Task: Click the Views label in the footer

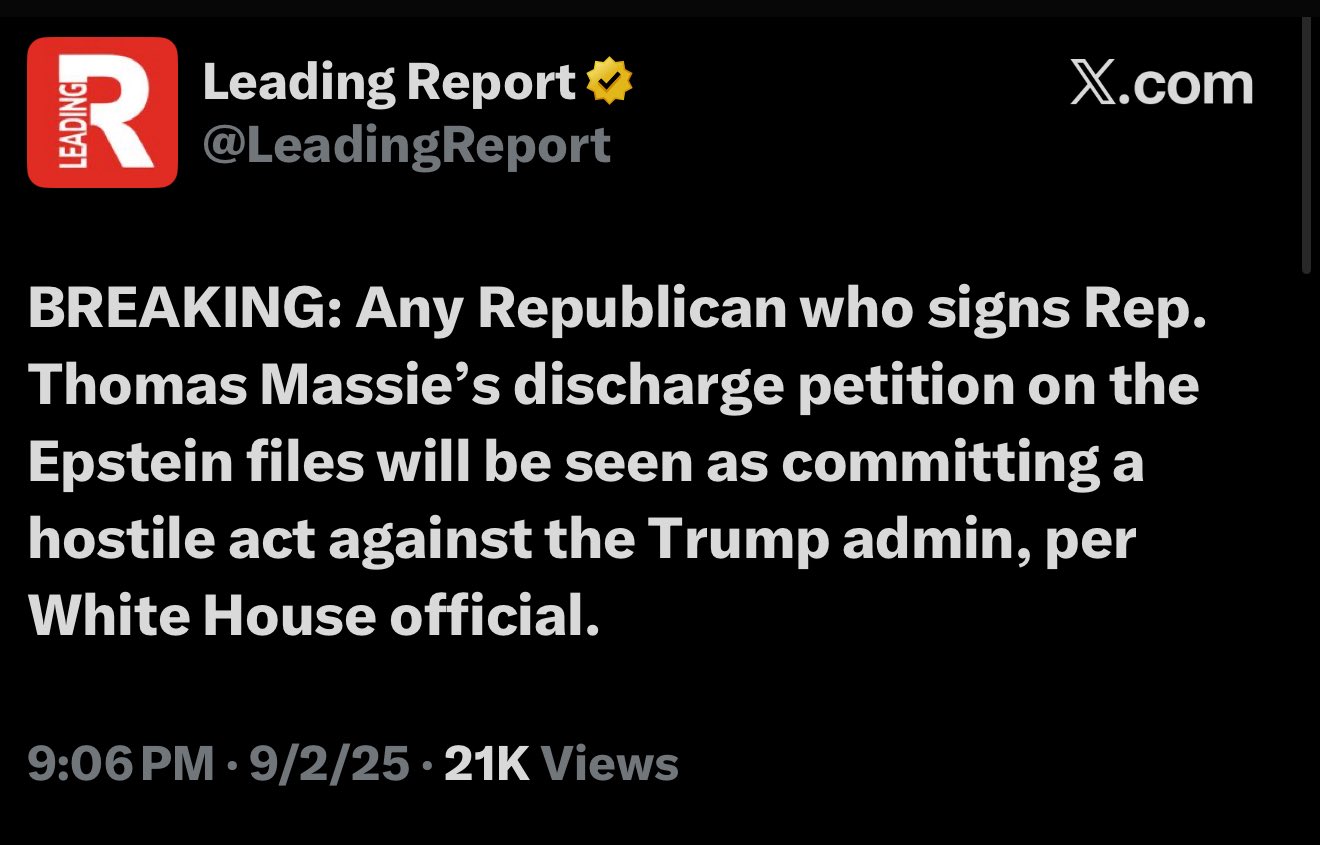Action: tap(610, 765)
